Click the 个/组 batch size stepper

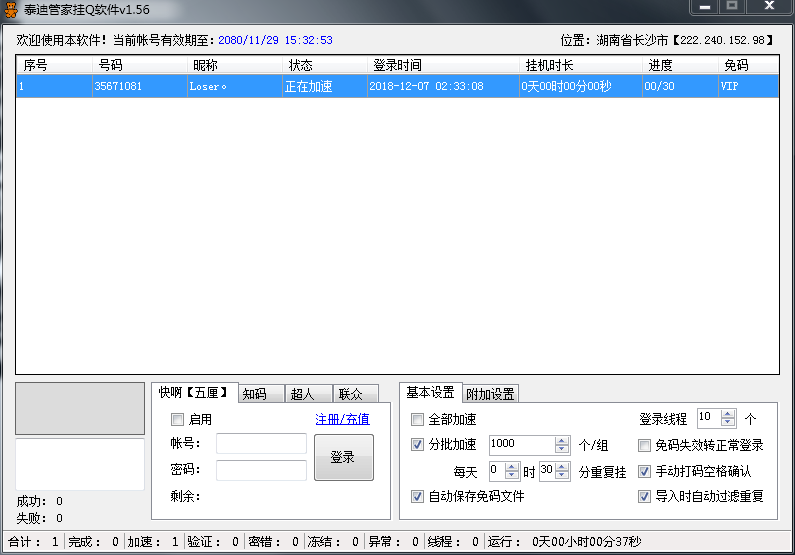click(x=561, y=445)
